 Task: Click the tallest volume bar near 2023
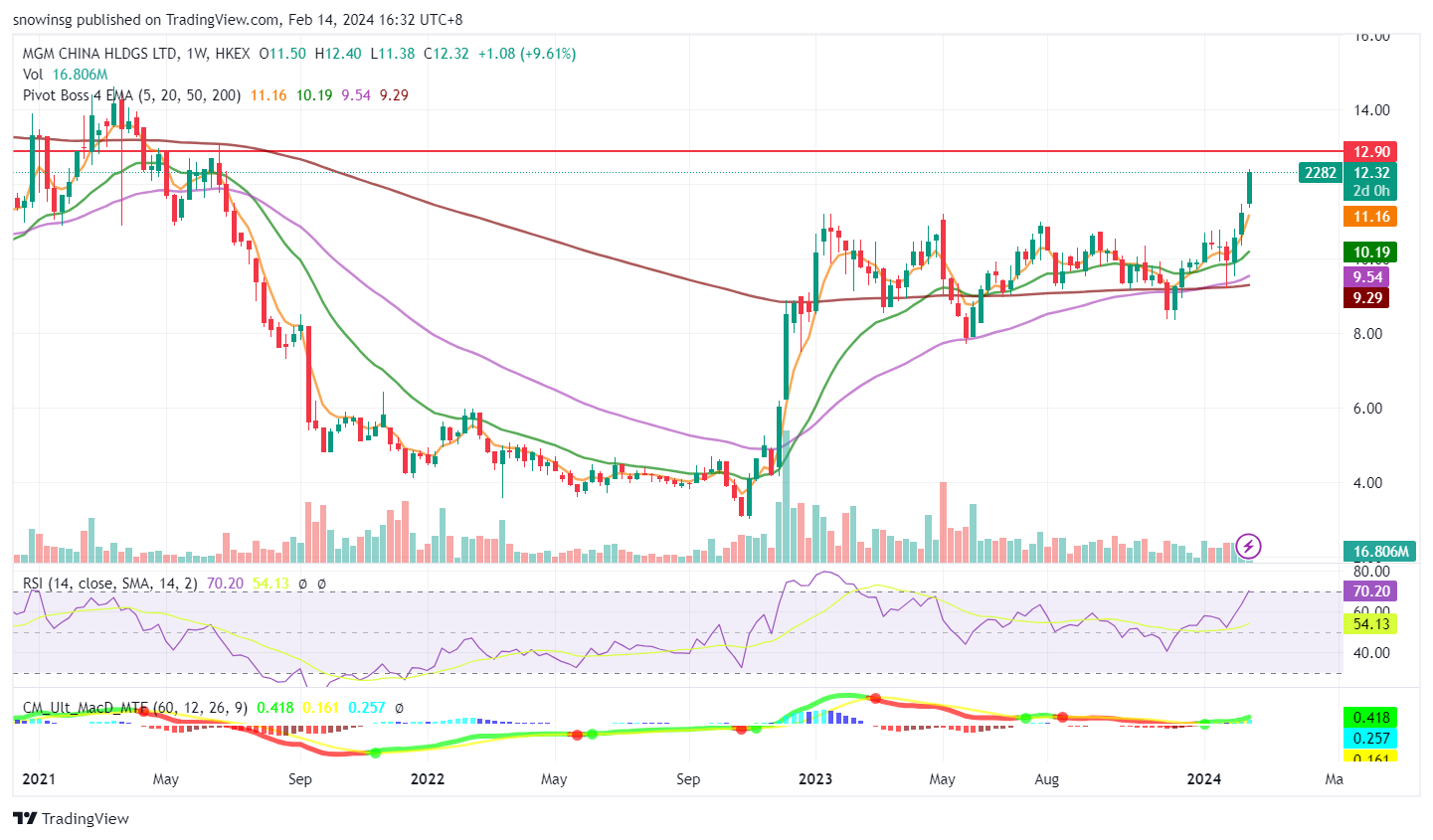coord(786,497)
